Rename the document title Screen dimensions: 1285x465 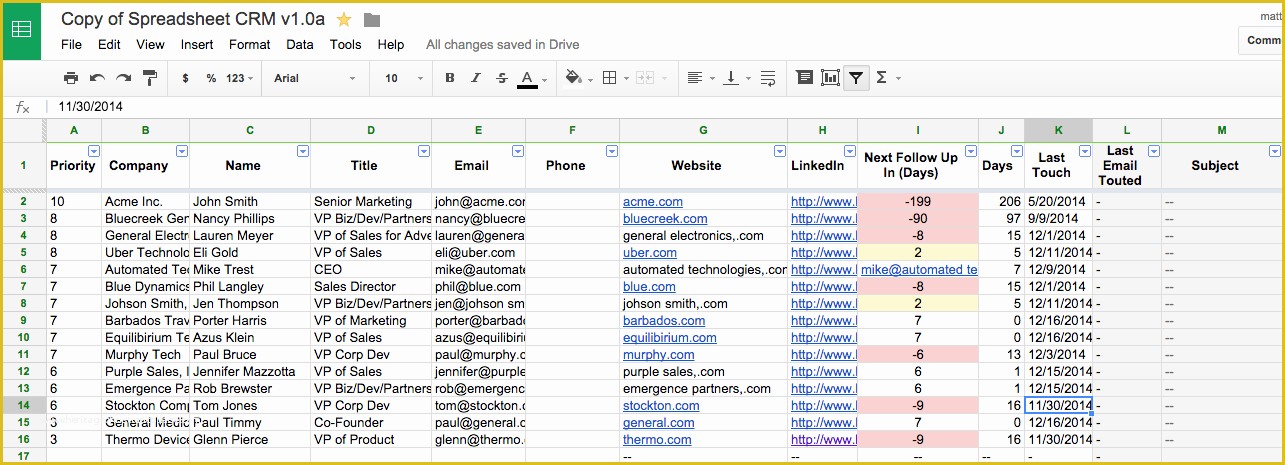pos(193,19)
